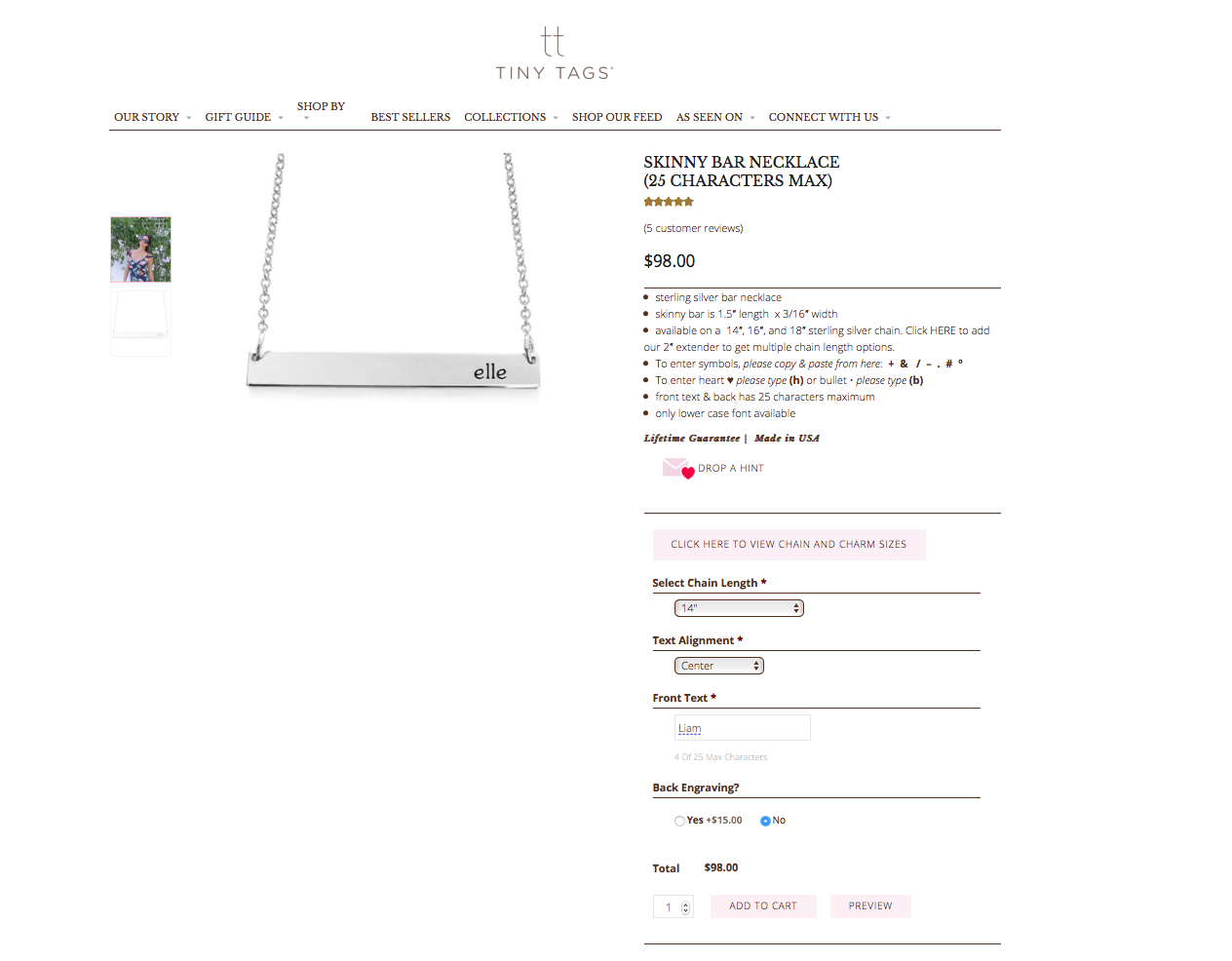Expand the Collections menu

pos(511,117)
